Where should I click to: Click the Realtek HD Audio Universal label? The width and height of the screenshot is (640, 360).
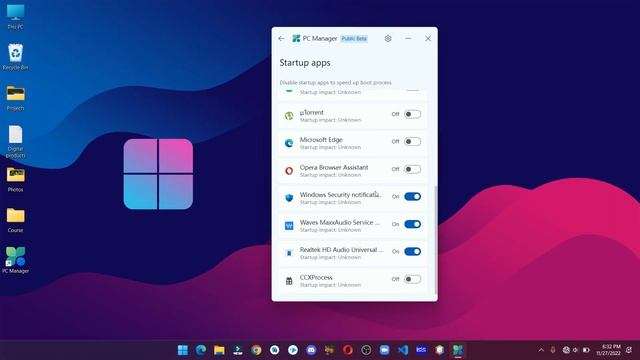(342, 250)
